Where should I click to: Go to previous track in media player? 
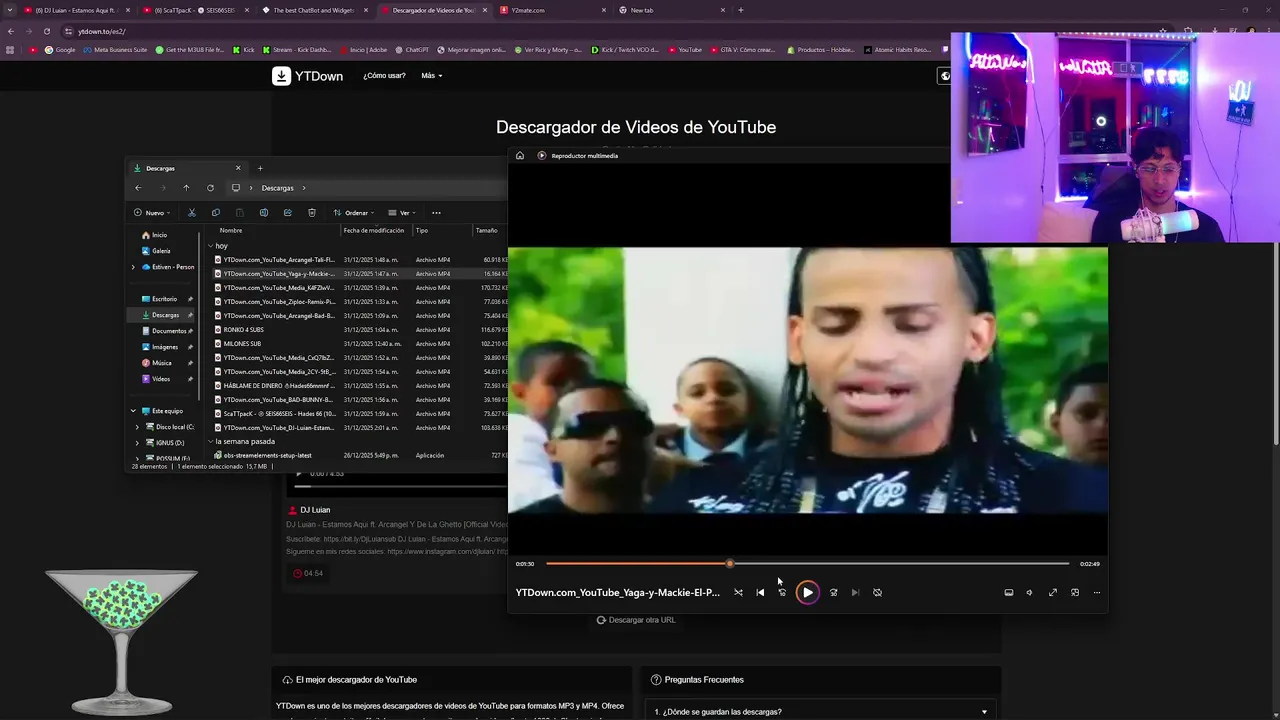760,592
